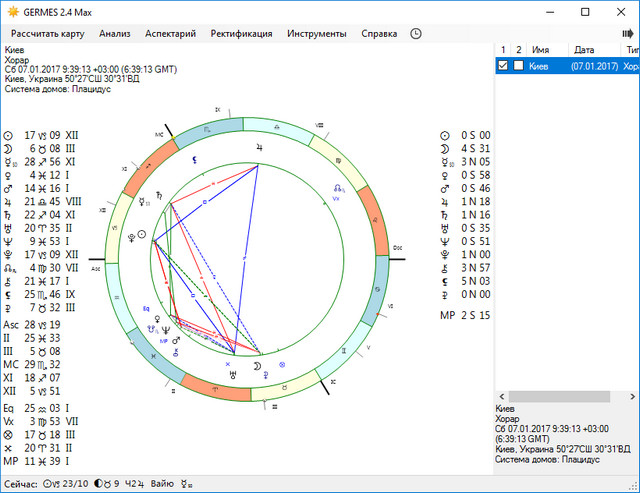Click the arrow icon at top right

pos(628,33)
